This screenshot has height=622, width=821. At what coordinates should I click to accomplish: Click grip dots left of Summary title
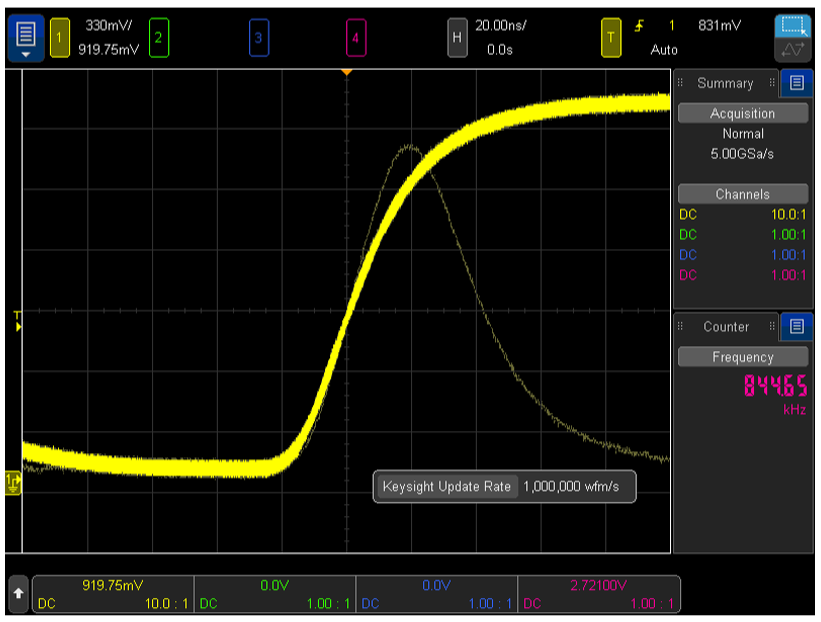coord(680,83)
